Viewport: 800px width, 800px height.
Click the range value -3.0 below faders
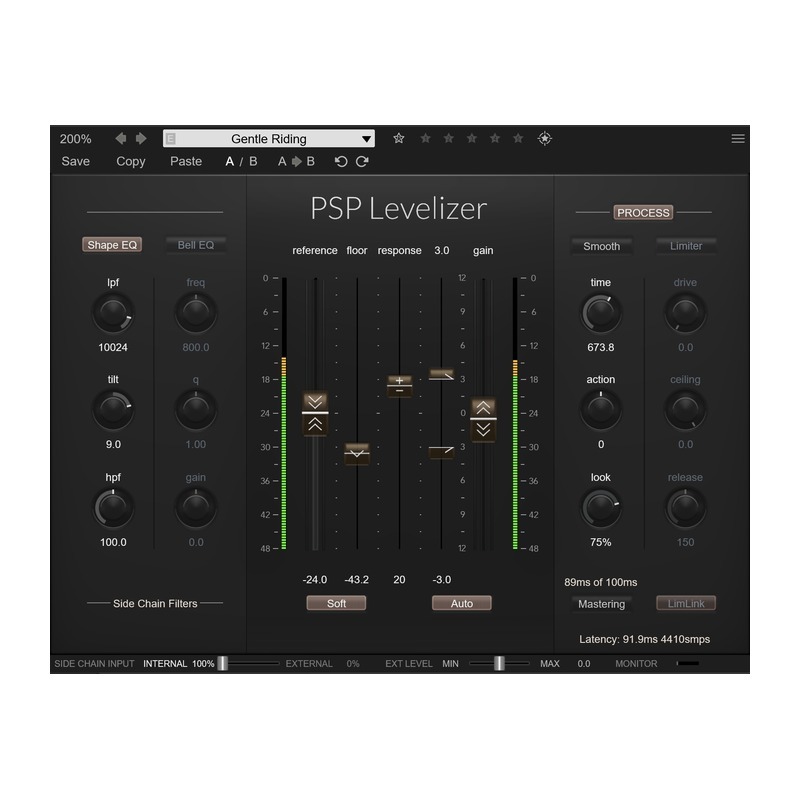(441, 580)
